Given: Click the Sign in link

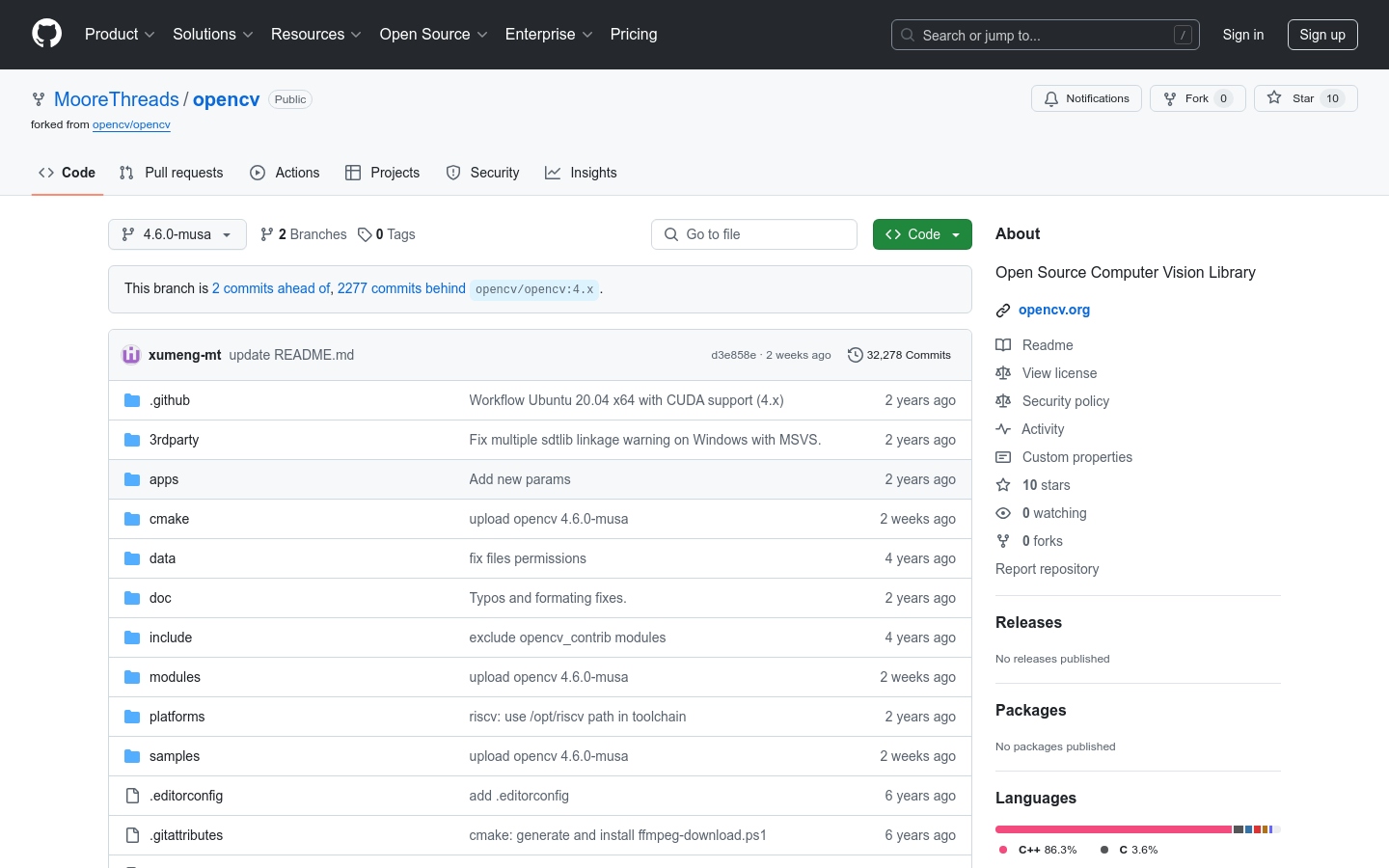Looking at the screenshot, I should click(x=1243, y=35).
